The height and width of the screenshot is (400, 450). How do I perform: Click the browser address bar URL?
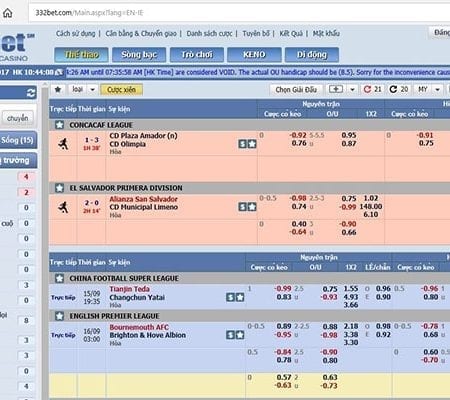pos(89,13)
